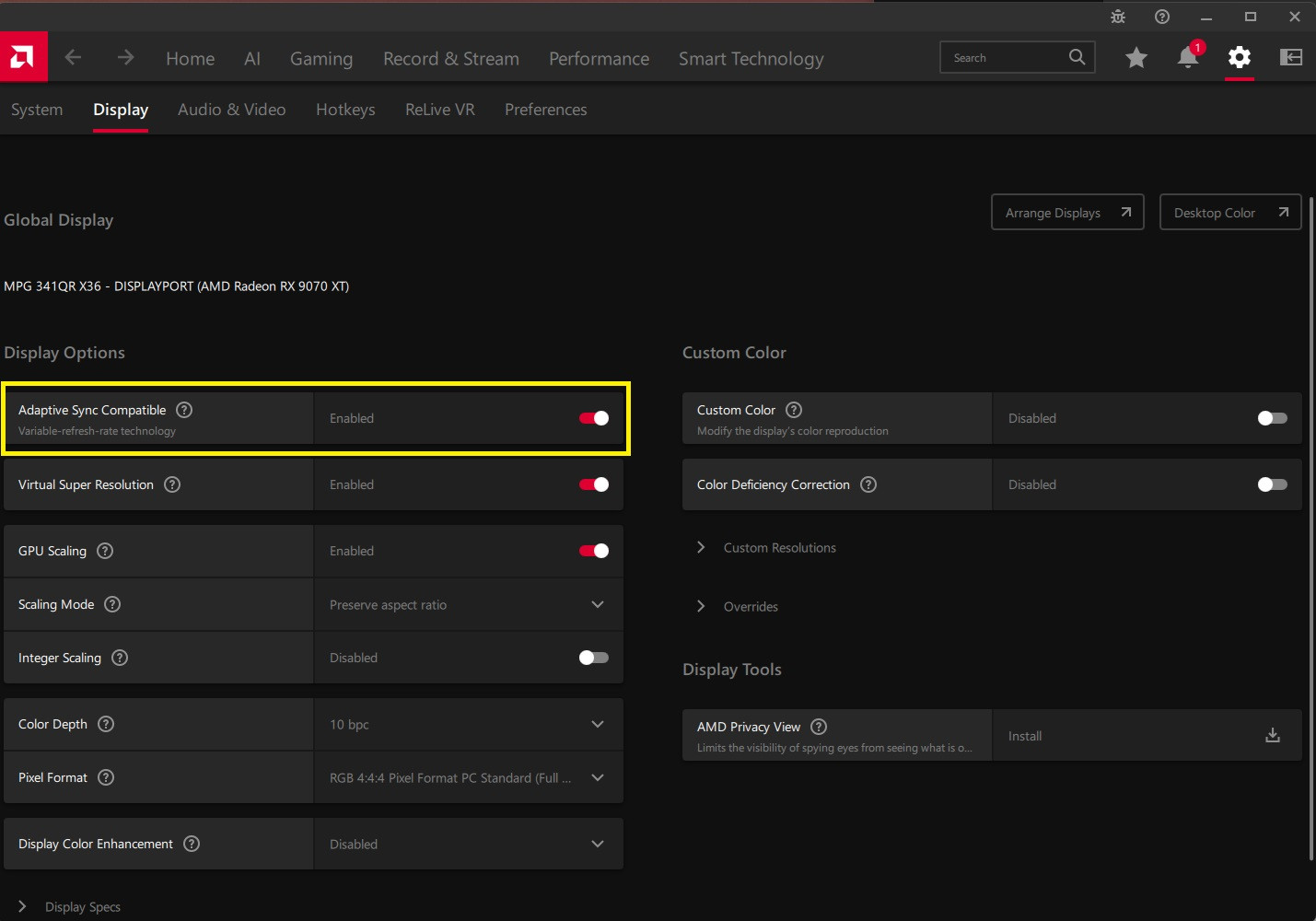Switch to the Performance tab

pos(600,58)
